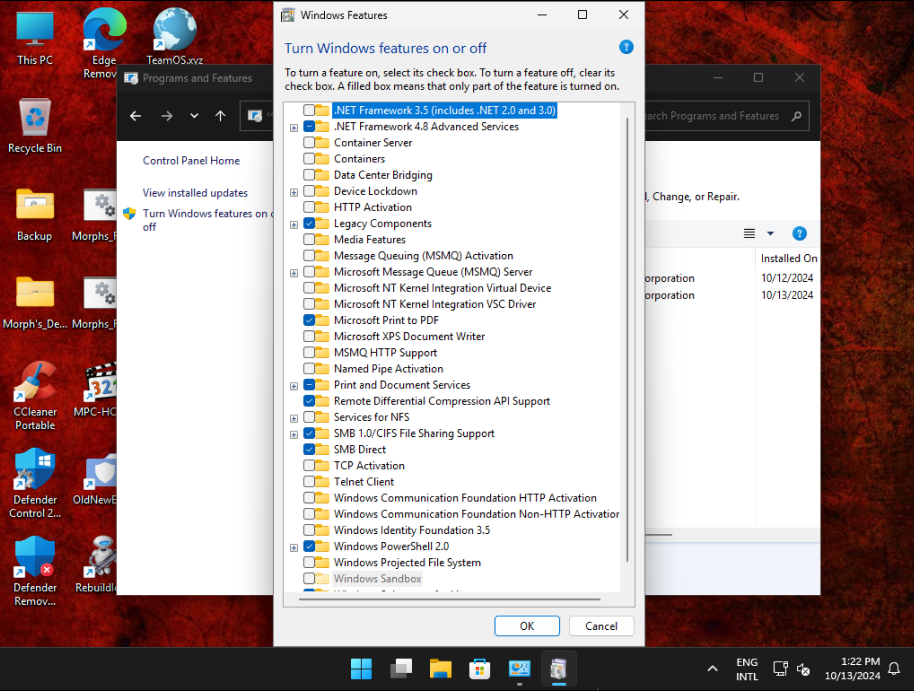Uncheck Microsoft Print to PDF
This screenshot has height=691, width=914.
309,320
